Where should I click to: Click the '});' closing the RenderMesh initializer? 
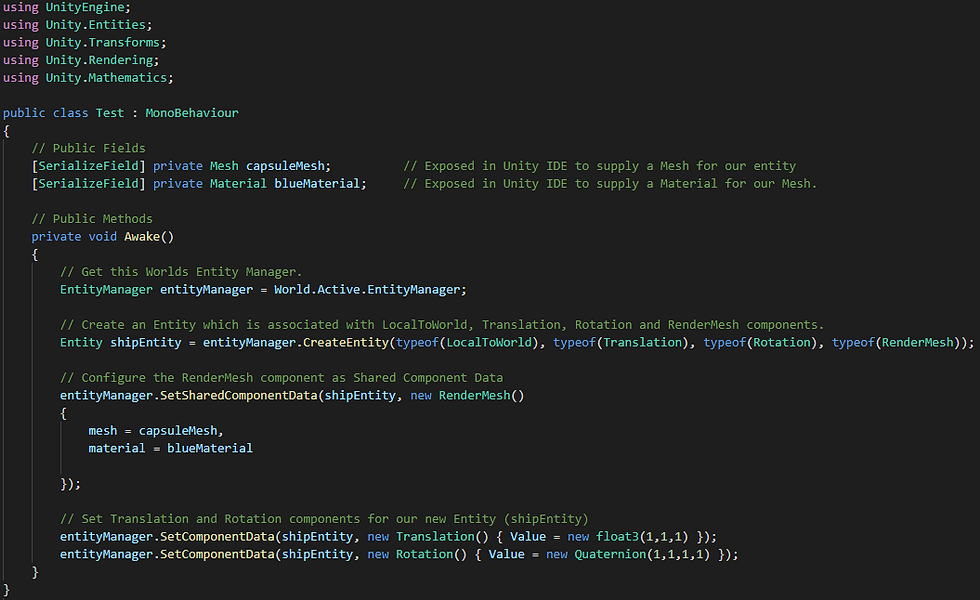pos(71,484)
